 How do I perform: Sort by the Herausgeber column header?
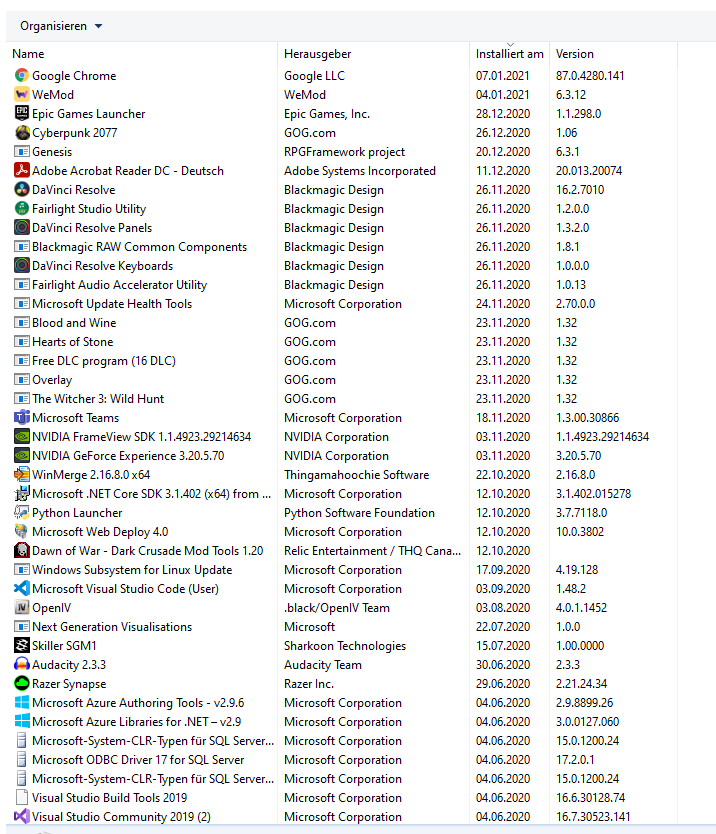point(318,54)
